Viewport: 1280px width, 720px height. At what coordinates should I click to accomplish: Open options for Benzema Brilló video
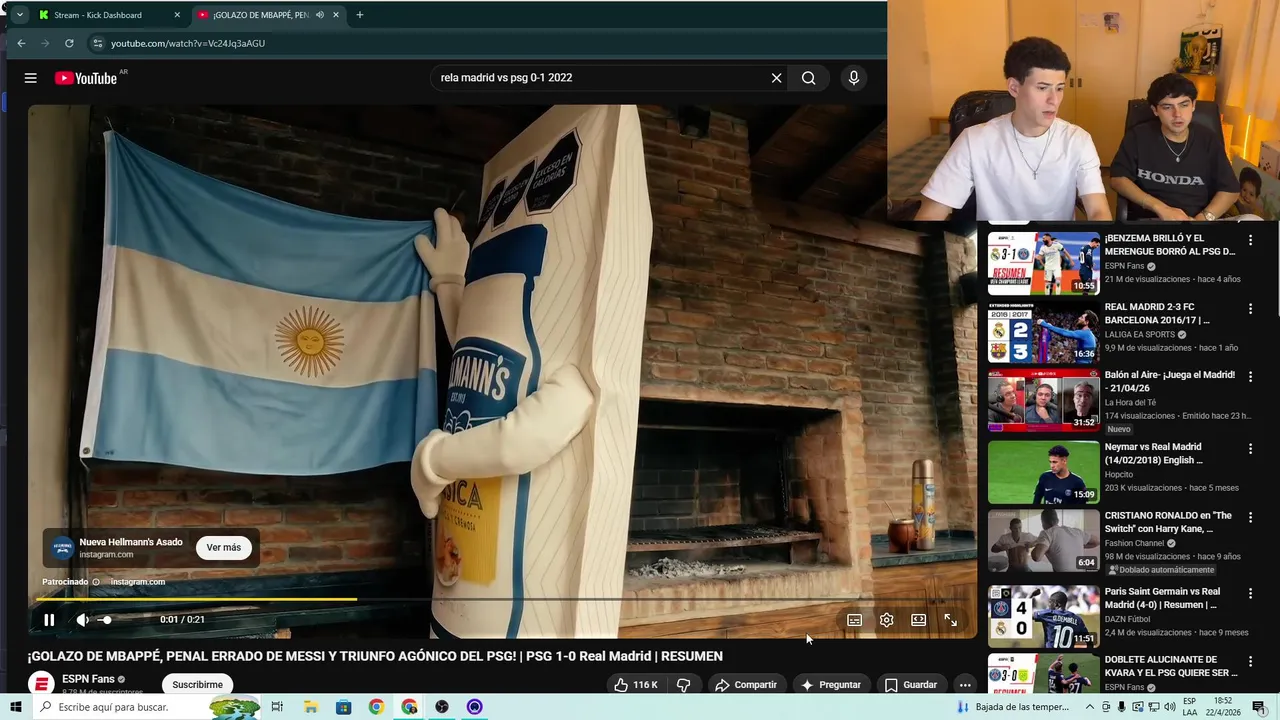click(x=1250, y=241)
